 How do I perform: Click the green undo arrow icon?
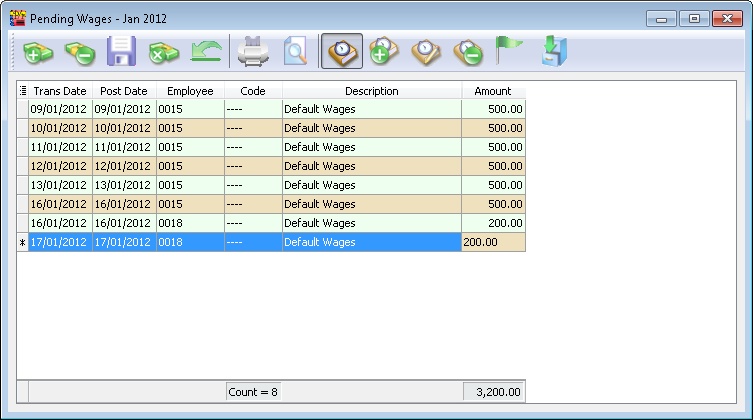tap(206, 51)
